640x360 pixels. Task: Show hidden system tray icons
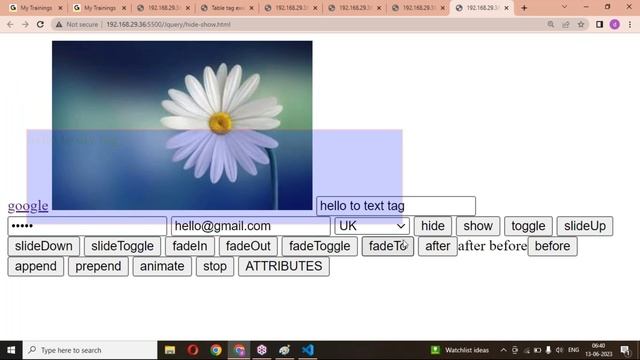point(503,350)
